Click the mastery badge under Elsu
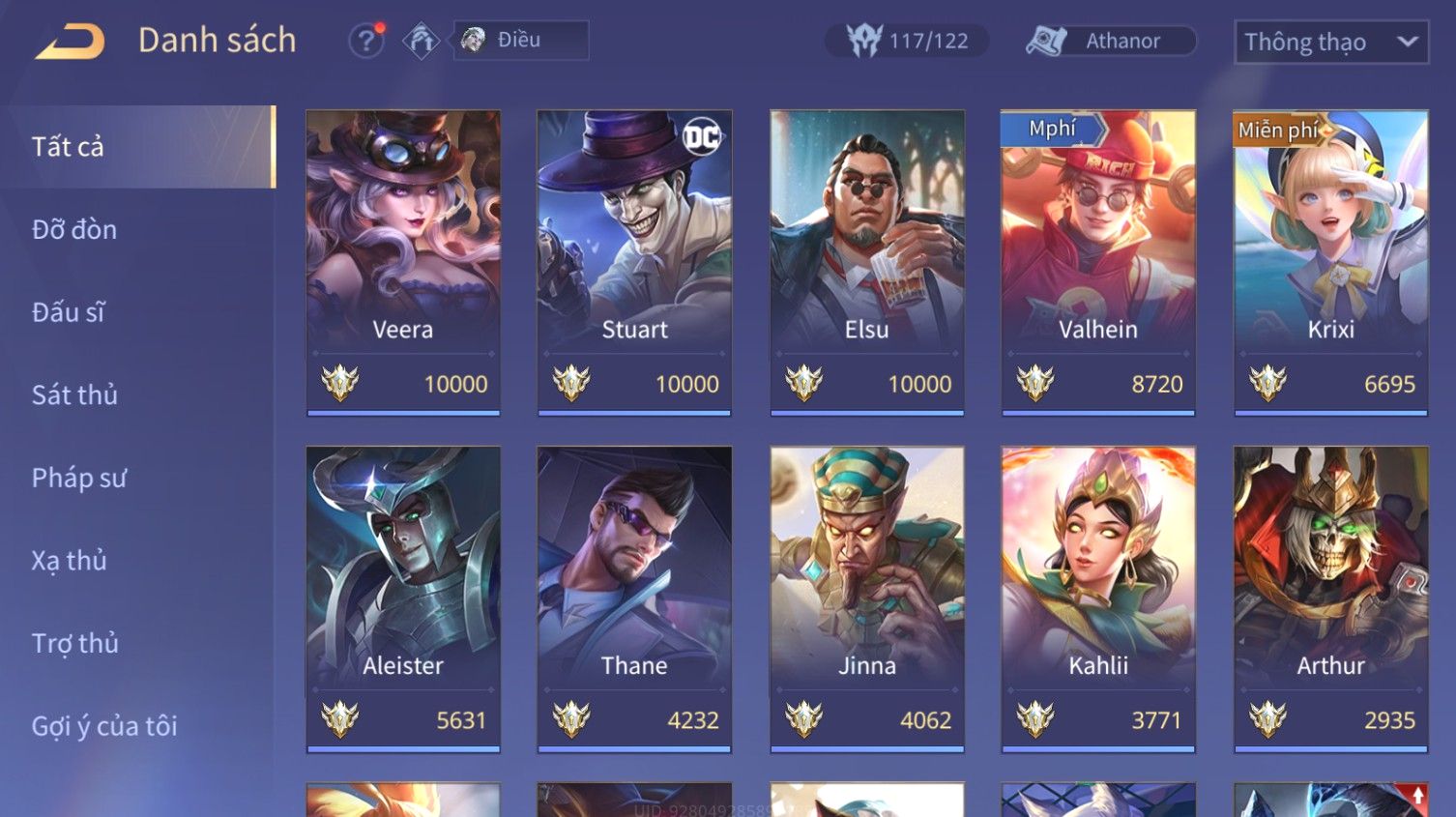Viewport: 1456px width, 817px height. coord(803,383)
